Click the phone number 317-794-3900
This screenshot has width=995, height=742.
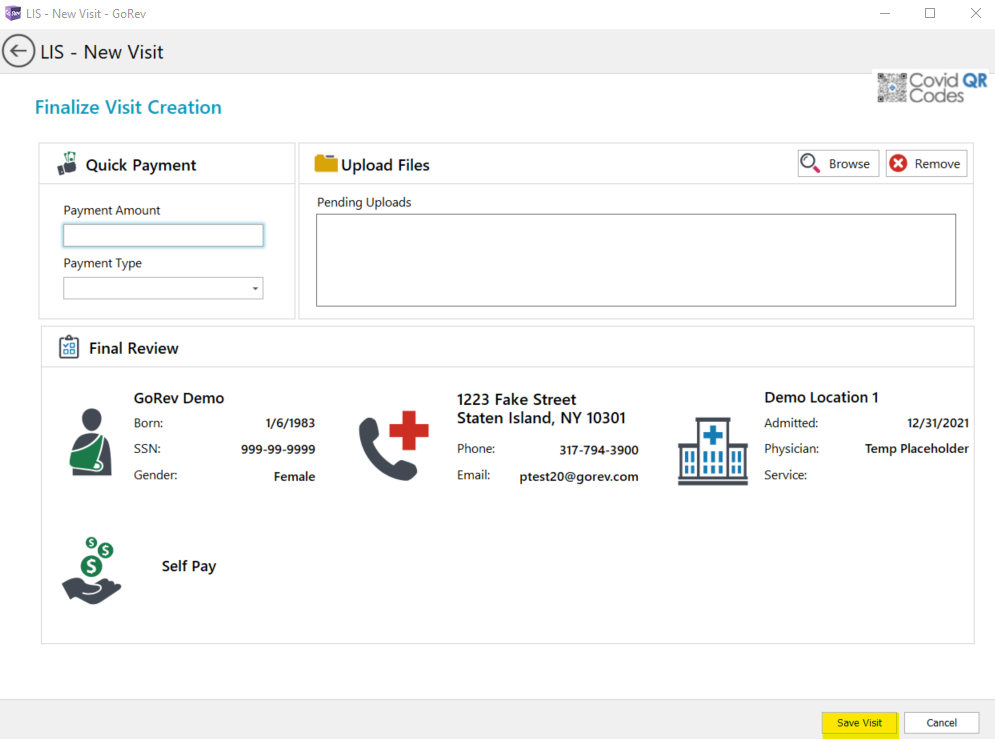tap(599, 450)
